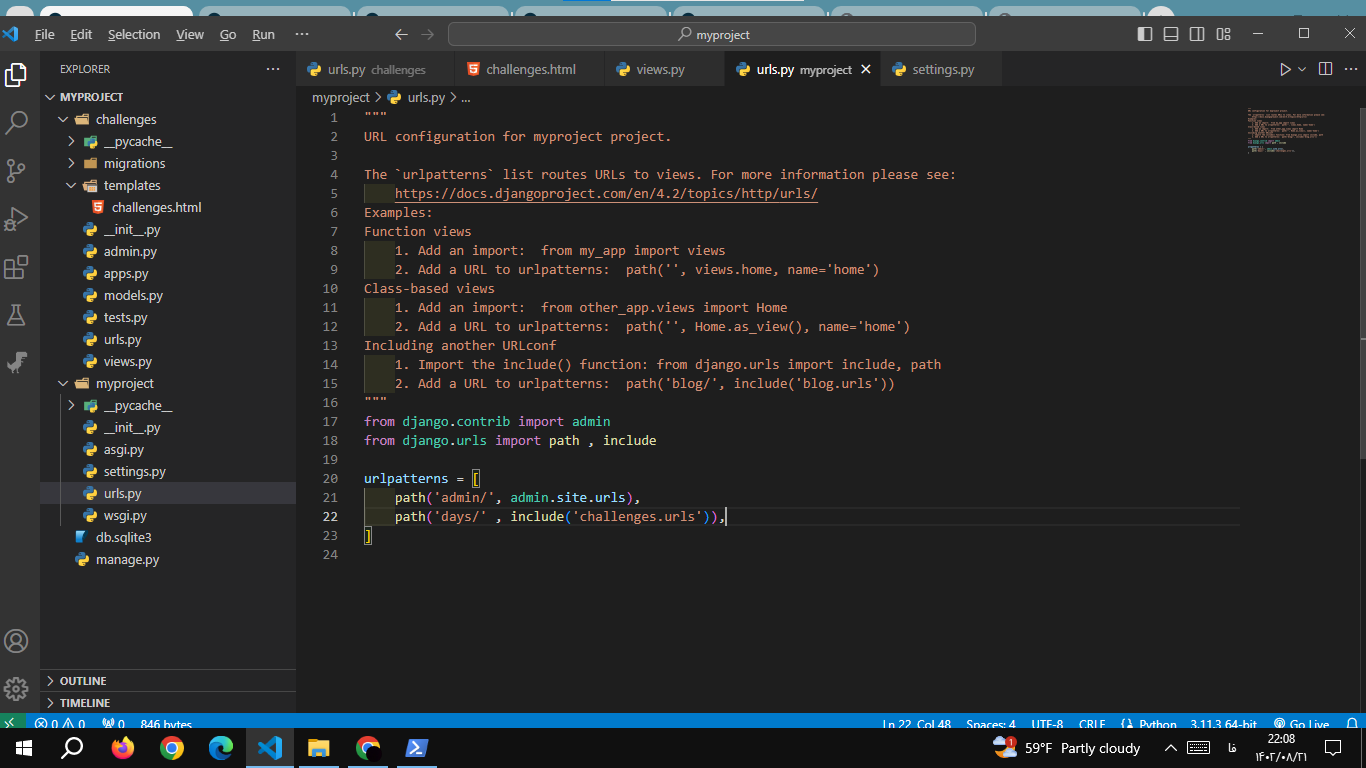Switch to the settings.py tab
1366x768 pixels.
pyautogui.click(x=942, y=69)
